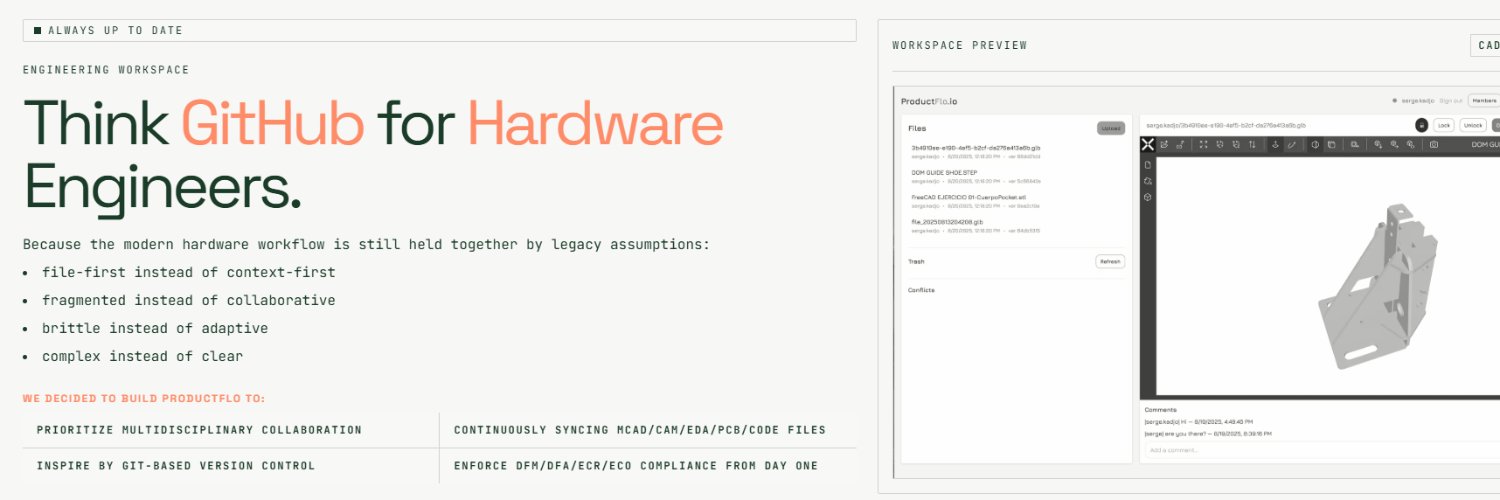Select the pencil measure icon in toolbar
This screenshot has width=1500, height=500.
pos(1291,145)
